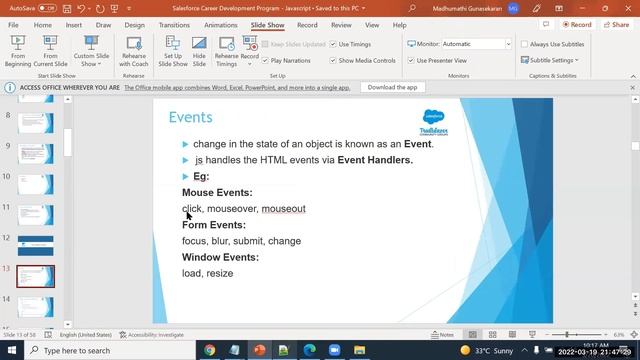Viewport: 640px width, 360px height.
Task: Start slideshow From Current Slide
Action: pos(50,51)
